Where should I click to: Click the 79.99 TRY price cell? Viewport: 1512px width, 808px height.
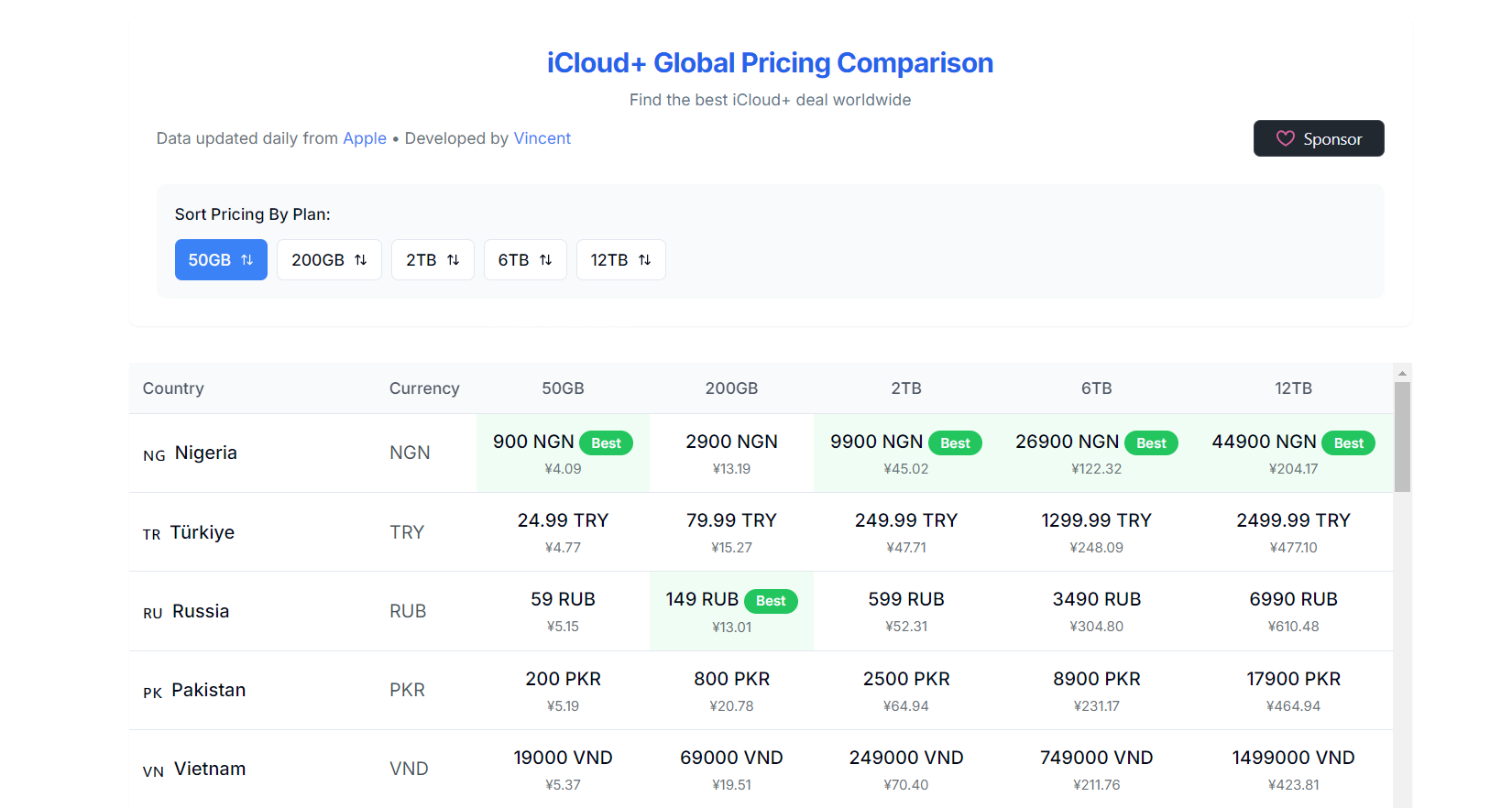pyautogui.click(x=731, y=532)
